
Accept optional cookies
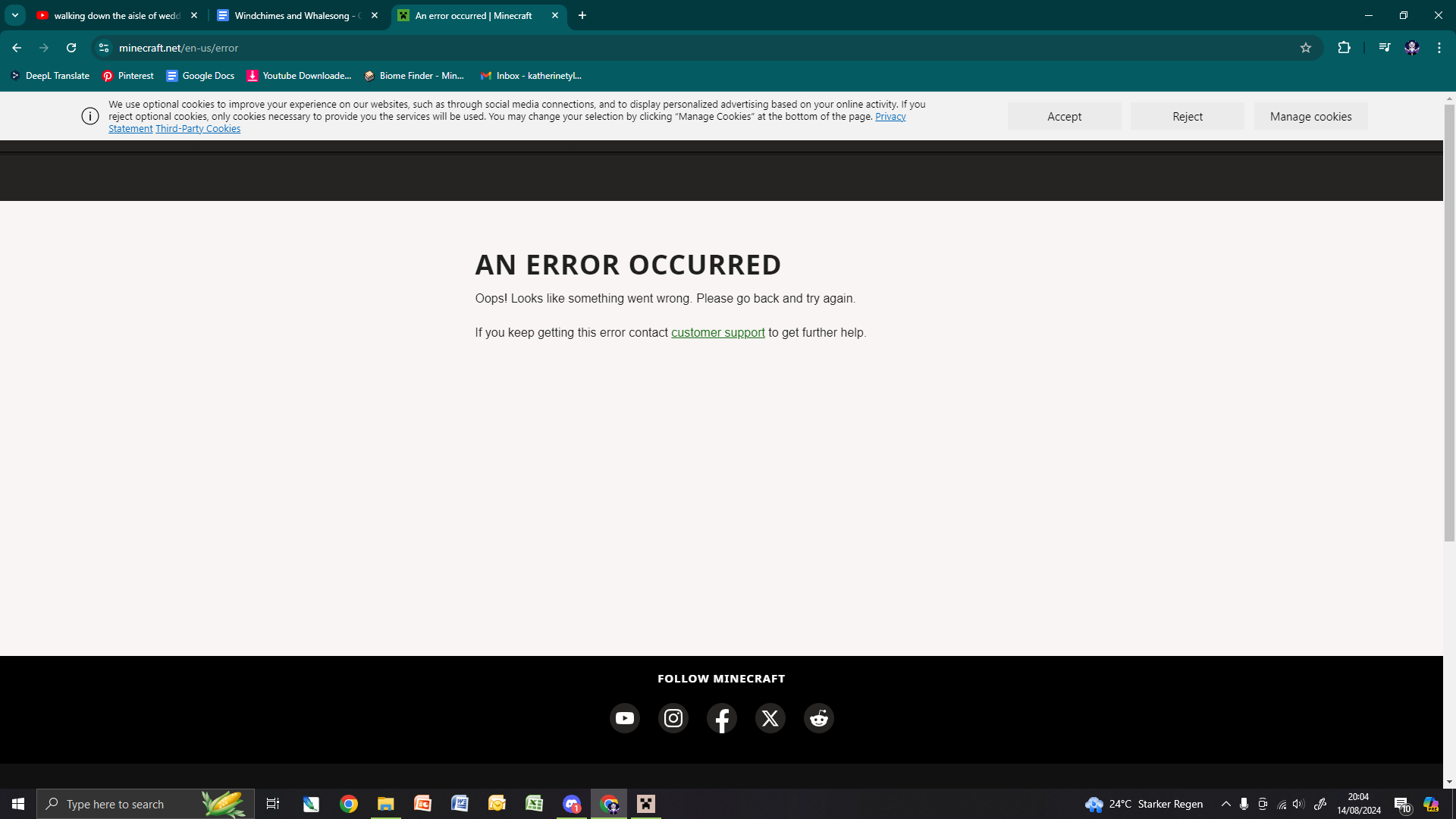coord(1064,116)
